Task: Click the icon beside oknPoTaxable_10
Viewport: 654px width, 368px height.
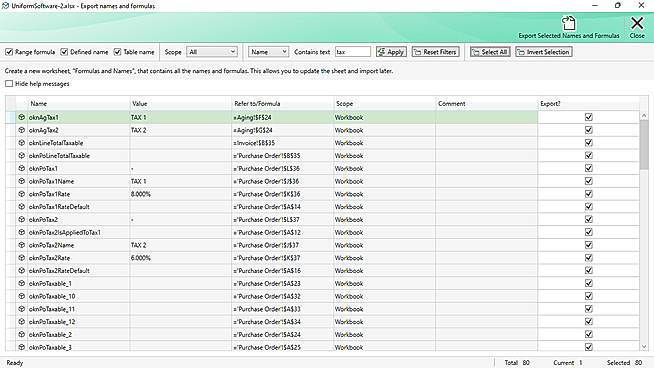Action: point(22,296)
